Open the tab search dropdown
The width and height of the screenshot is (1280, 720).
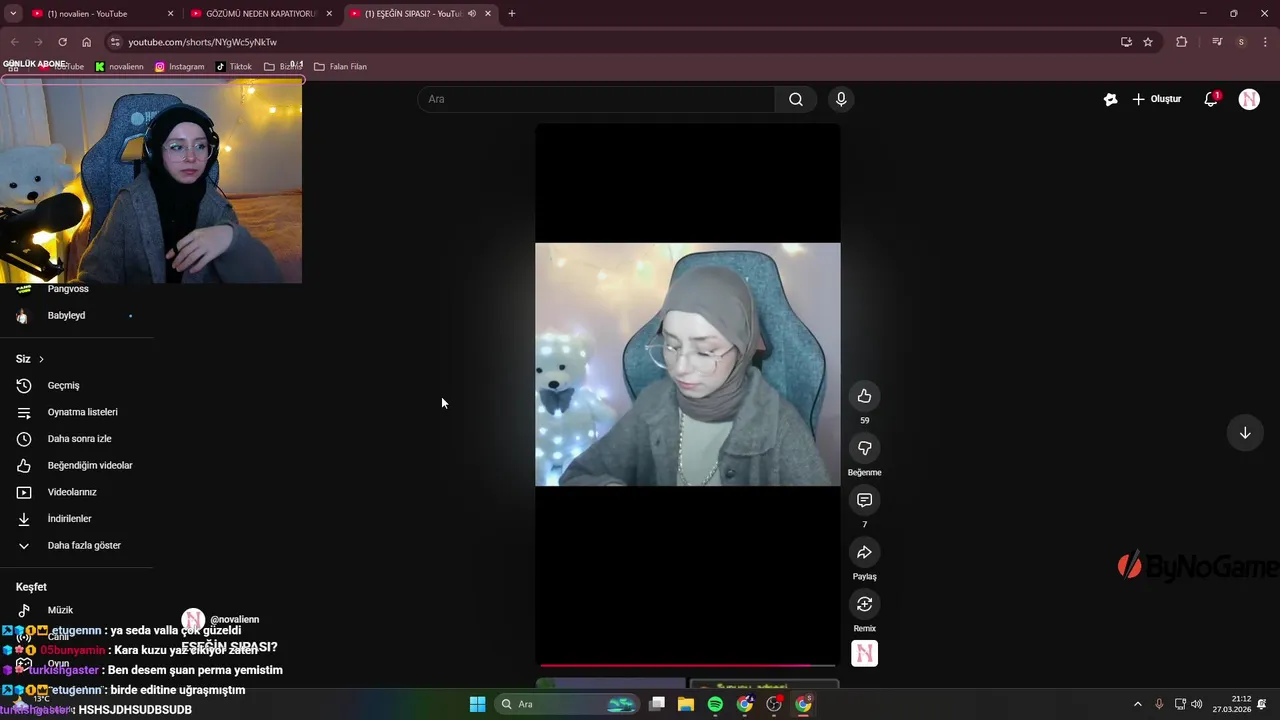coord(13,14)
